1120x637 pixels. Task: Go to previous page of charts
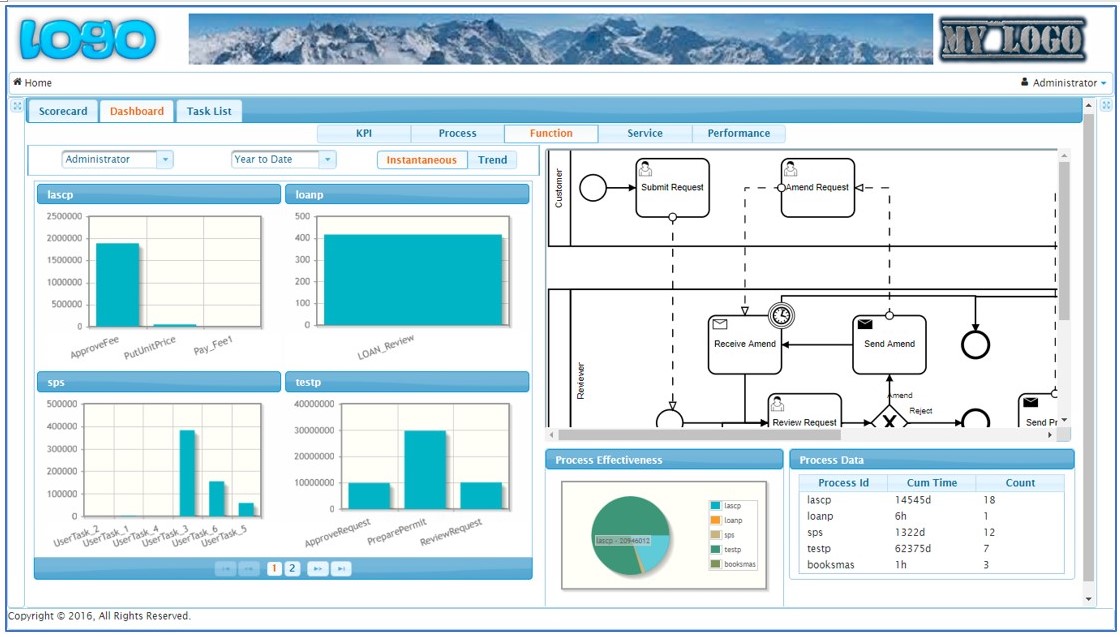tap(249, 568)
